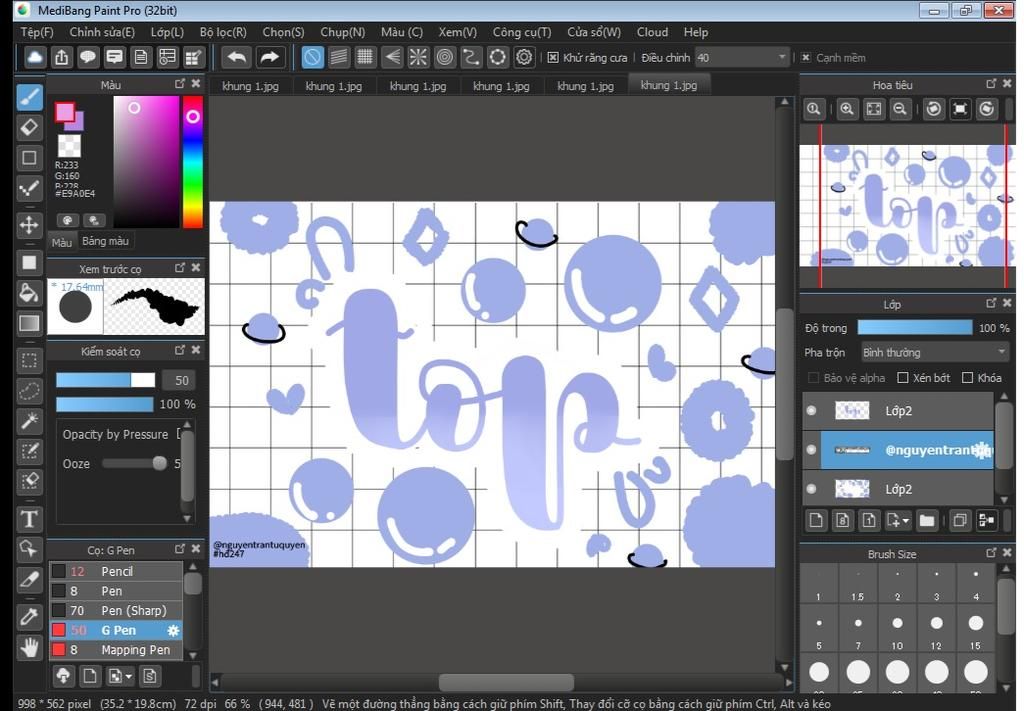
Task: Expand the add brush dropdown arrow
Action: (129, 676)
